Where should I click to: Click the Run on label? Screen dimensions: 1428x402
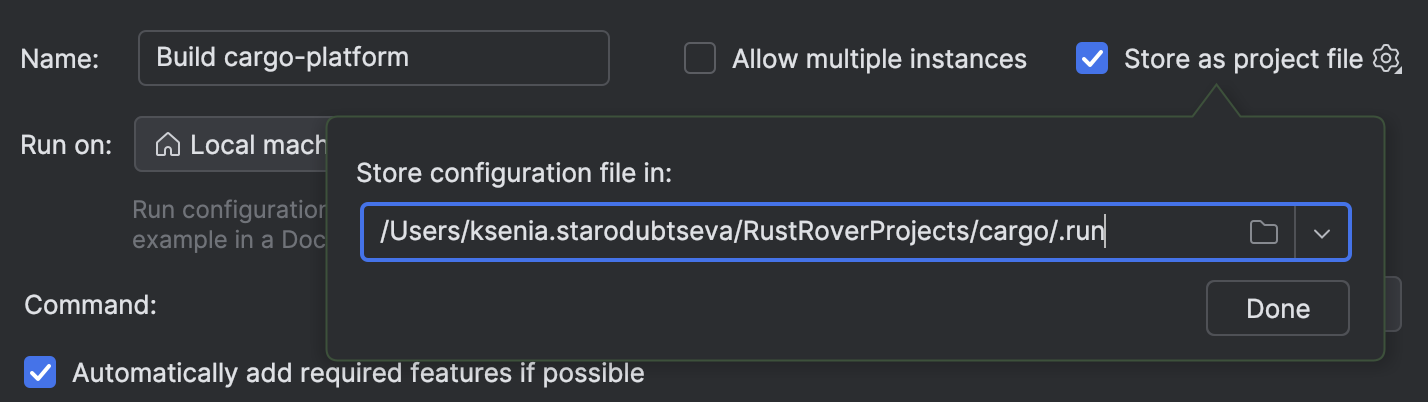[66, 145]
